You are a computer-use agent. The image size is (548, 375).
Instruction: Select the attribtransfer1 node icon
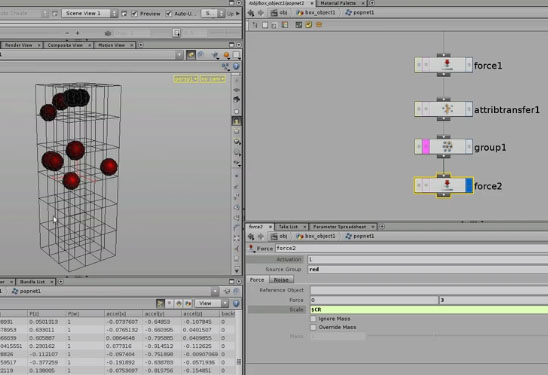click(x=447, y=109)
